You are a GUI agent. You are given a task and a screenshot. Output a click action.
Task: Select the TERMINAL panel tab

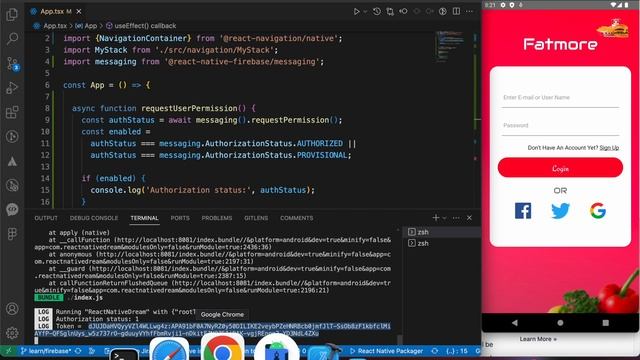[144, 218]
